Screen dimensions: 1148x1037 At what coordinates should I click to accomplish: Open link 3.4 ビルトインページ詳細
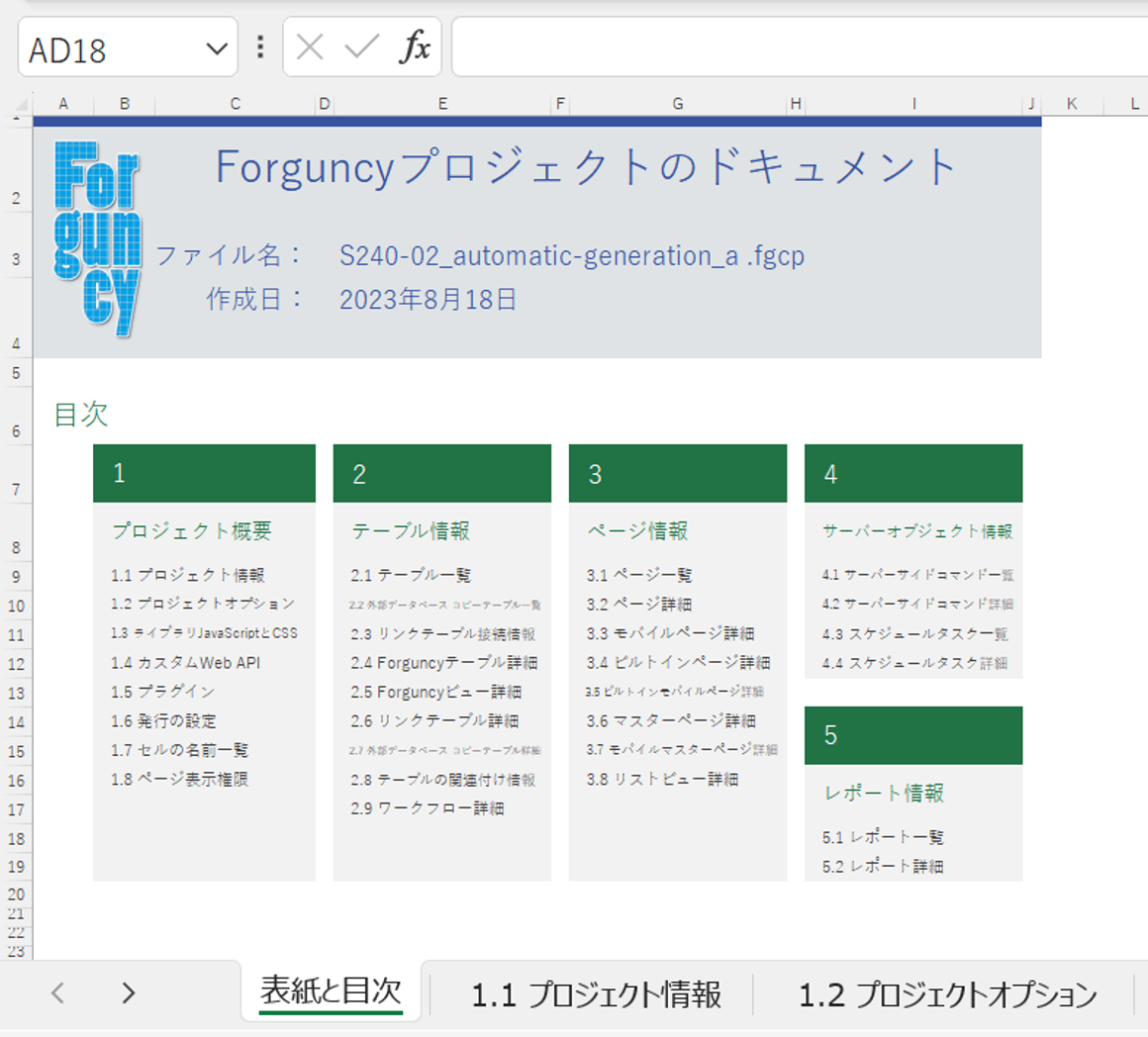coord(678,663)
